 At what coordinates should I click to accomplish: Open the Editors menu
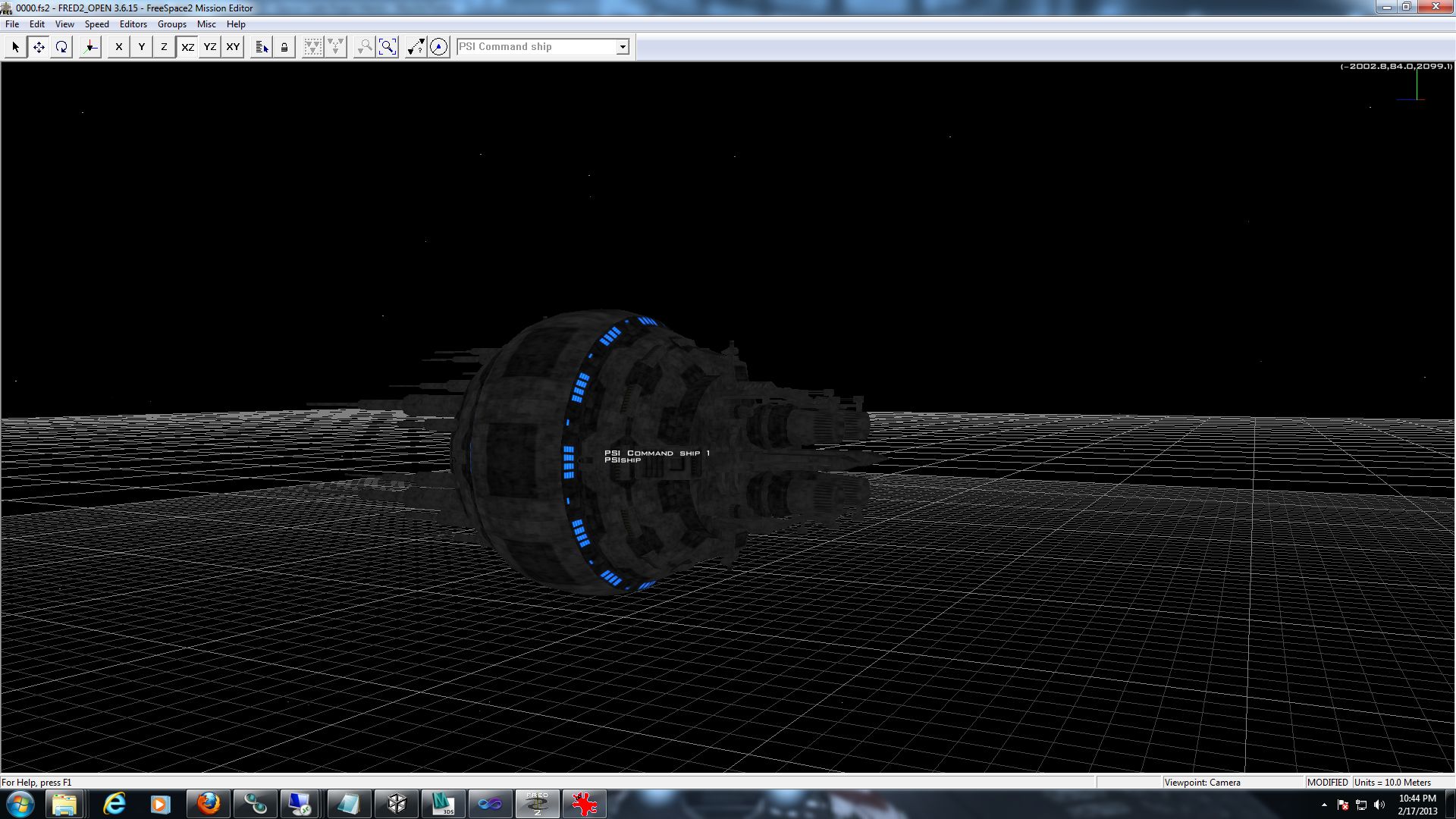(133, 24)
